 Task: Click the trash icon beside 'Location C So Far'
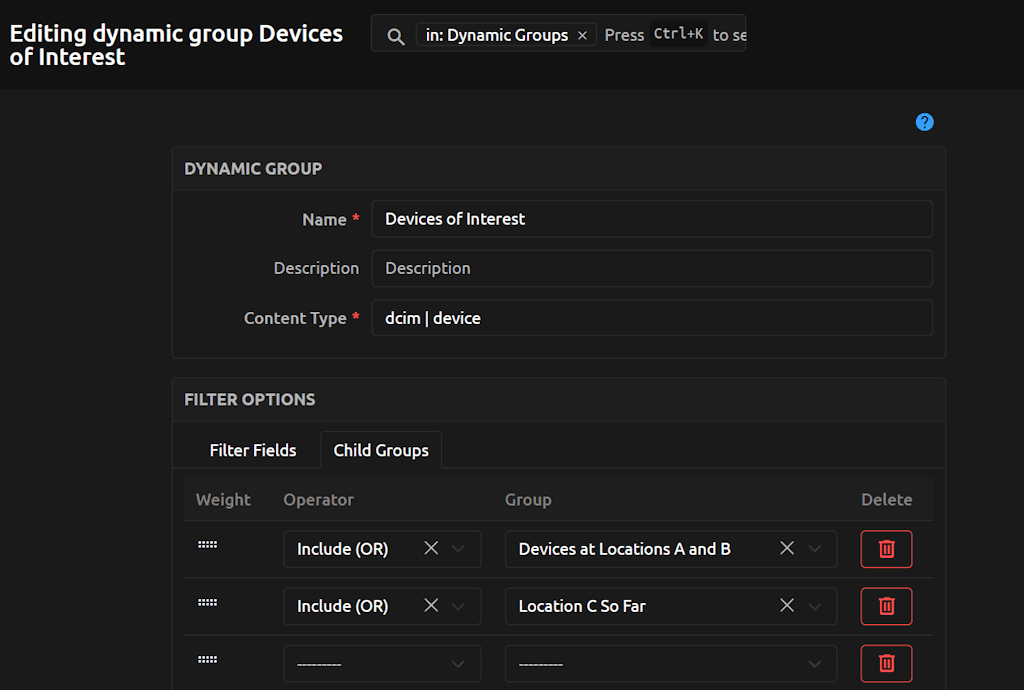click(886, 606)
